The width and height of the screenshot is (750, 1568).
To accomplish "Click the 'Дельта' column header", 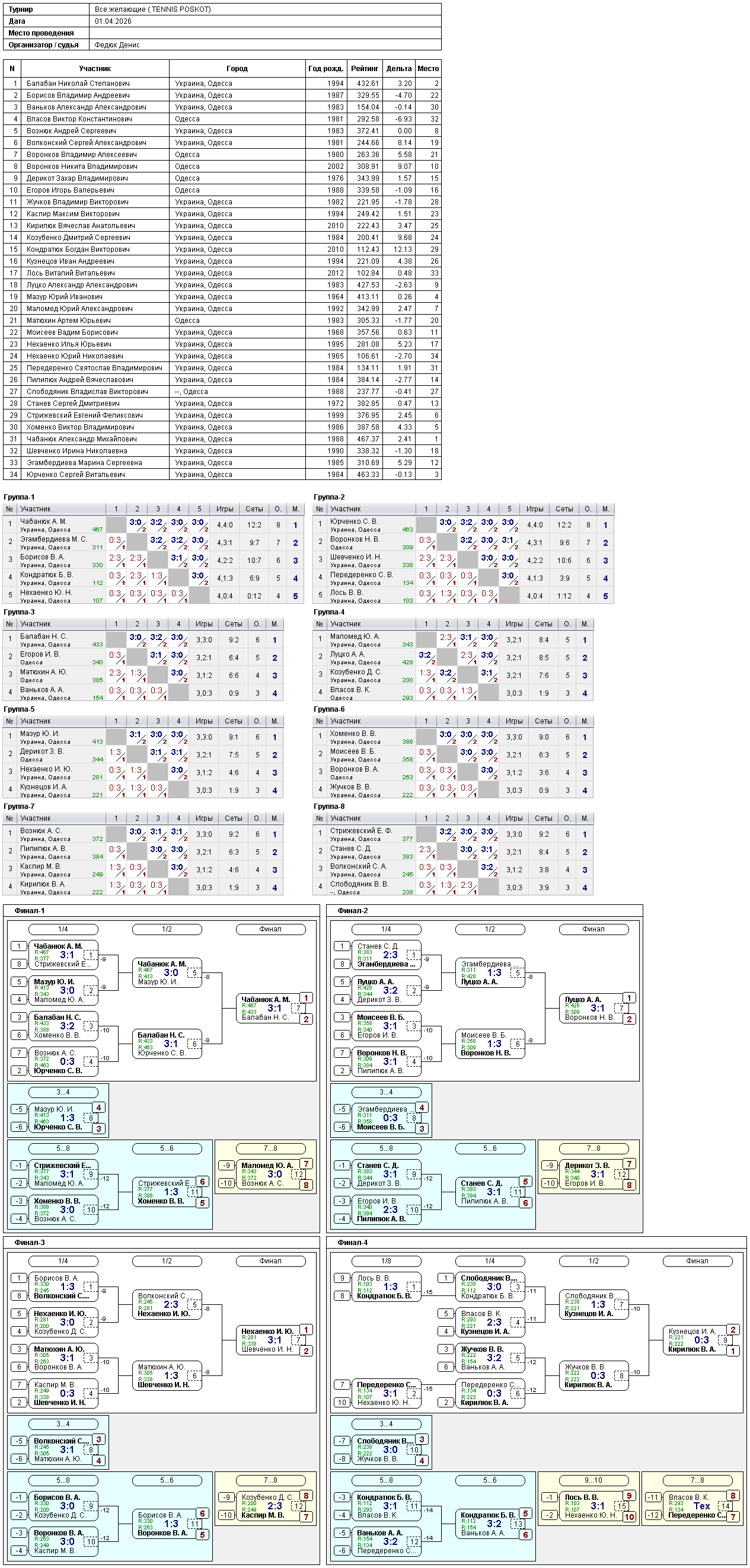I will pyautogui.click(x=399, y=69).
